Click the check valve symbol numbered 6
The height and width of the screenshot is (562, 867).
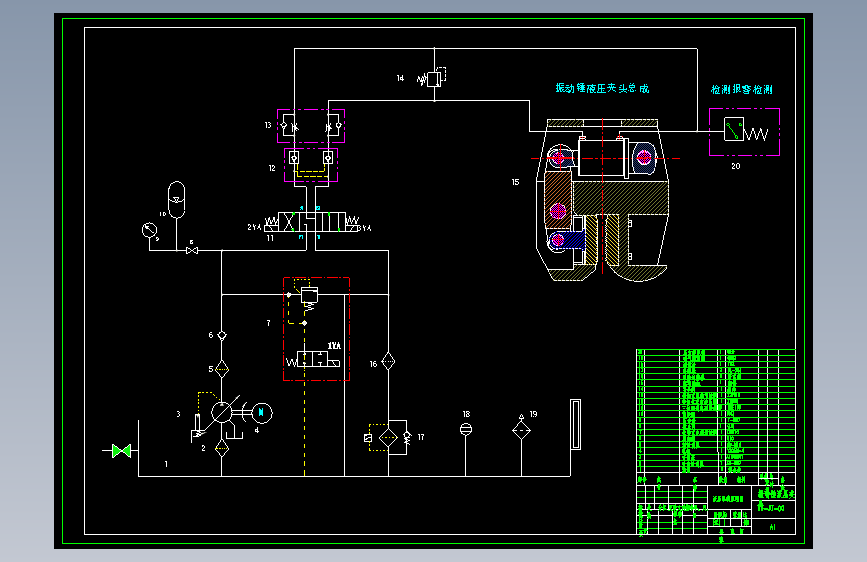click(222, 335)
